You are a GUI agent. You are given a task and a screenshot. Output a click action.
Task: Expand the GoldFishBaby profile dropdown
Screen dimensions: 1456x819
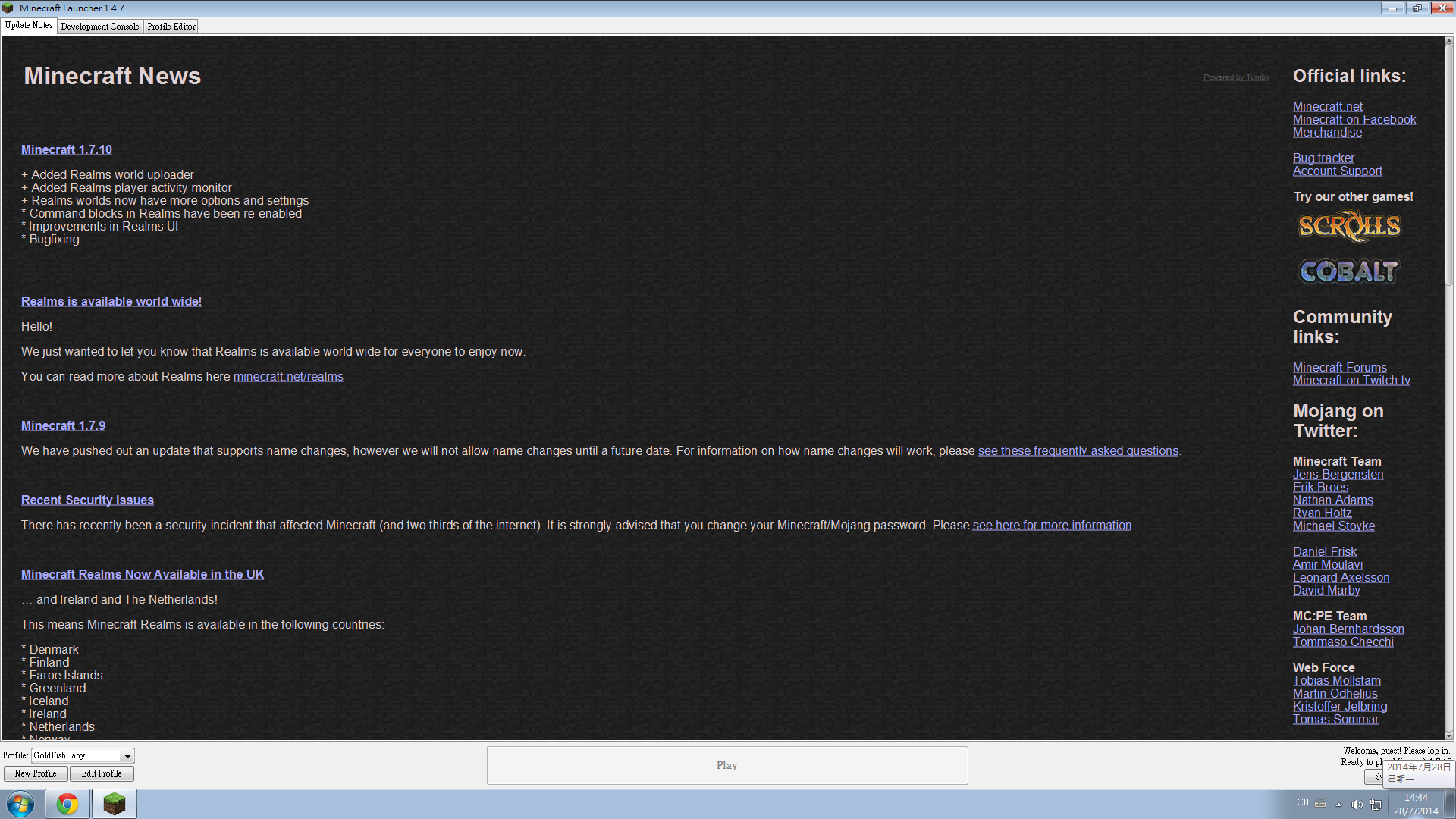pos(127,756)
